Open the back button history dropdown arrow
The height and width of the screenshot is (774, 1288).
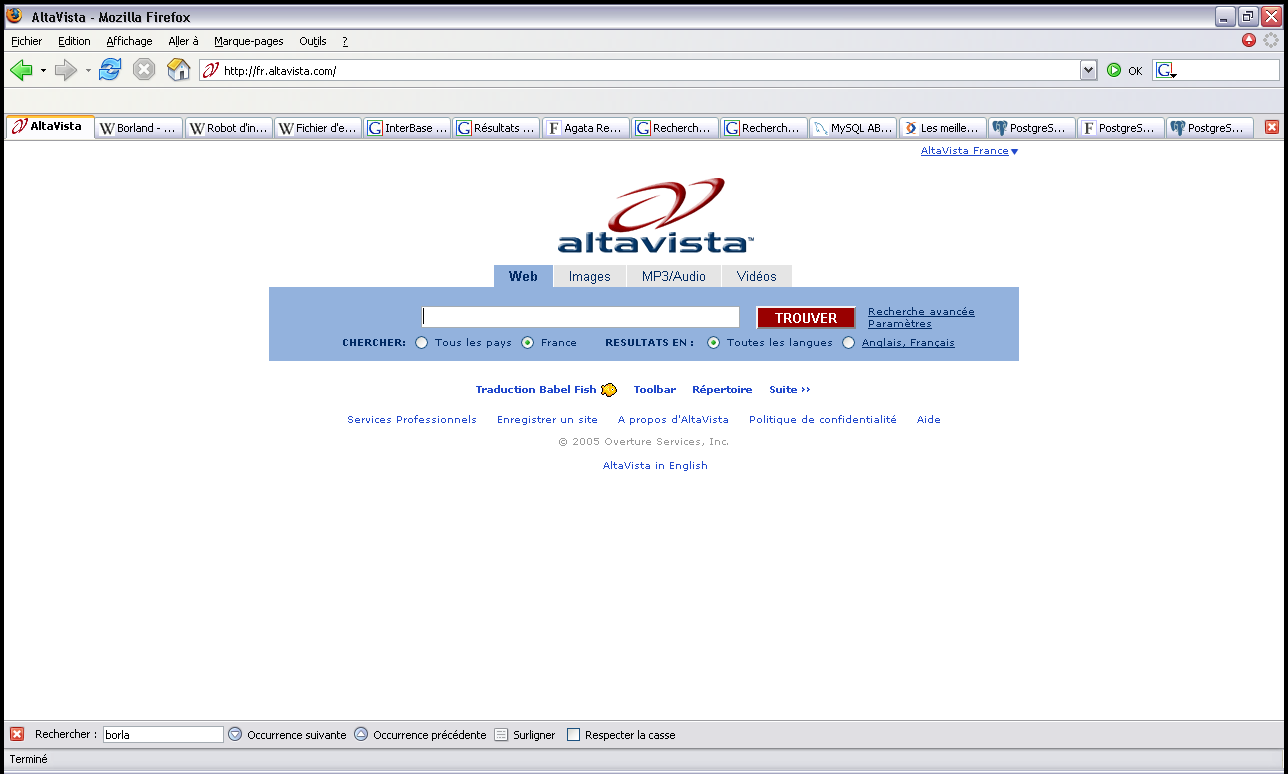tap(43, 71)
